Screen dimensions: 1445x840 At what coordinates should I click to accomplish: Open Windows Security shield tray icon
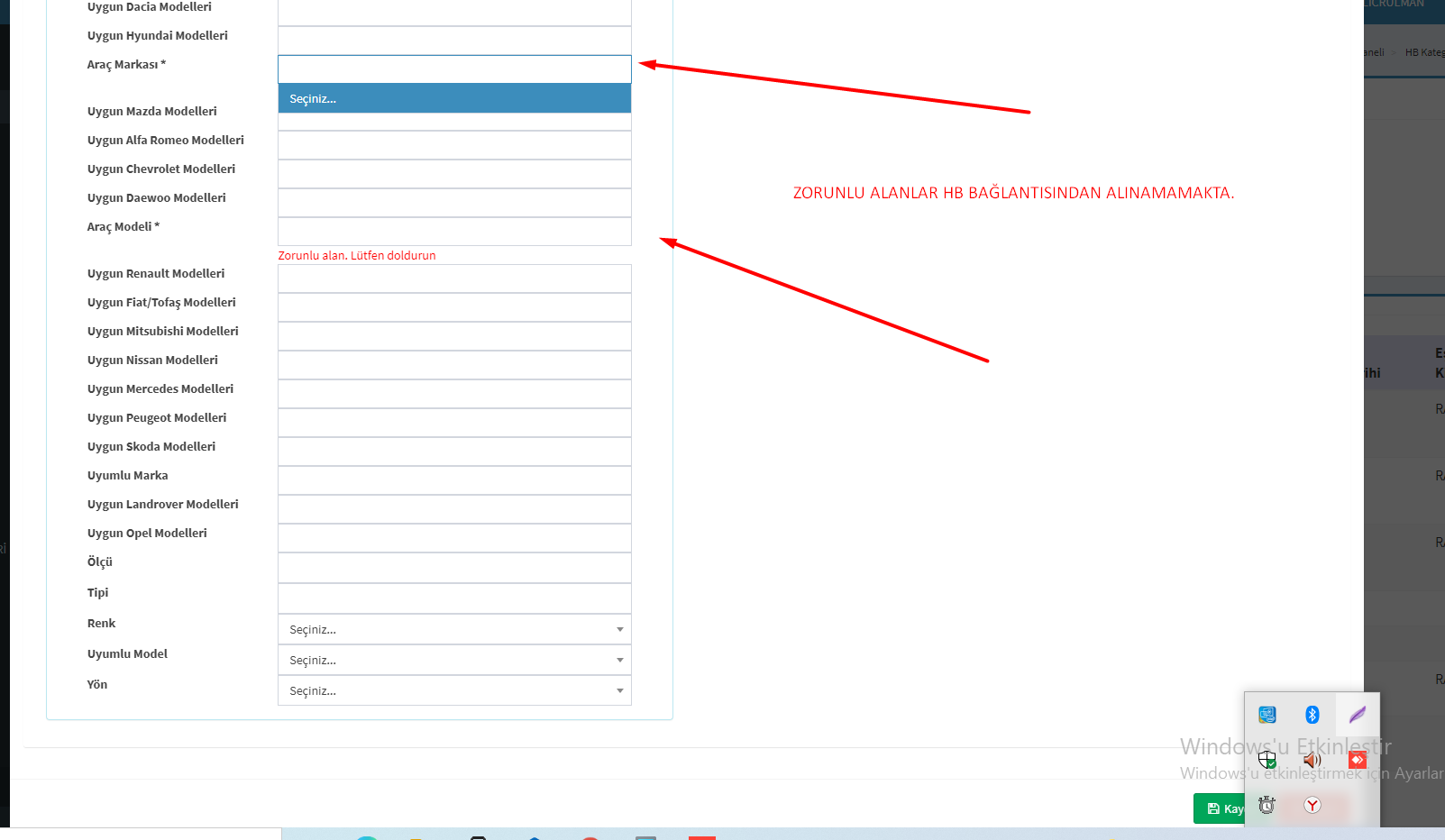[x=1267, y=760]
